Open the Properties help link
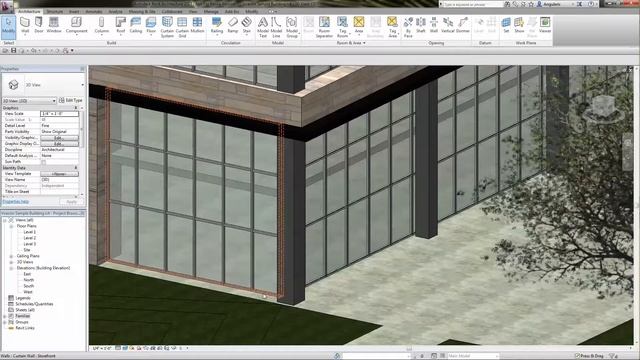 point(16,202)
